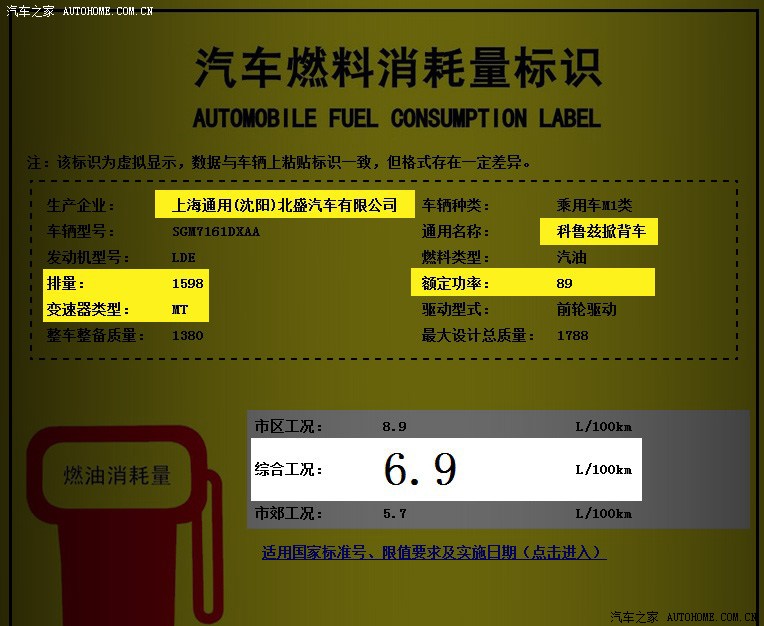Screen dimensions: 764x626
Task: Click the 通用名称 label
Action: tap(455, 231)
